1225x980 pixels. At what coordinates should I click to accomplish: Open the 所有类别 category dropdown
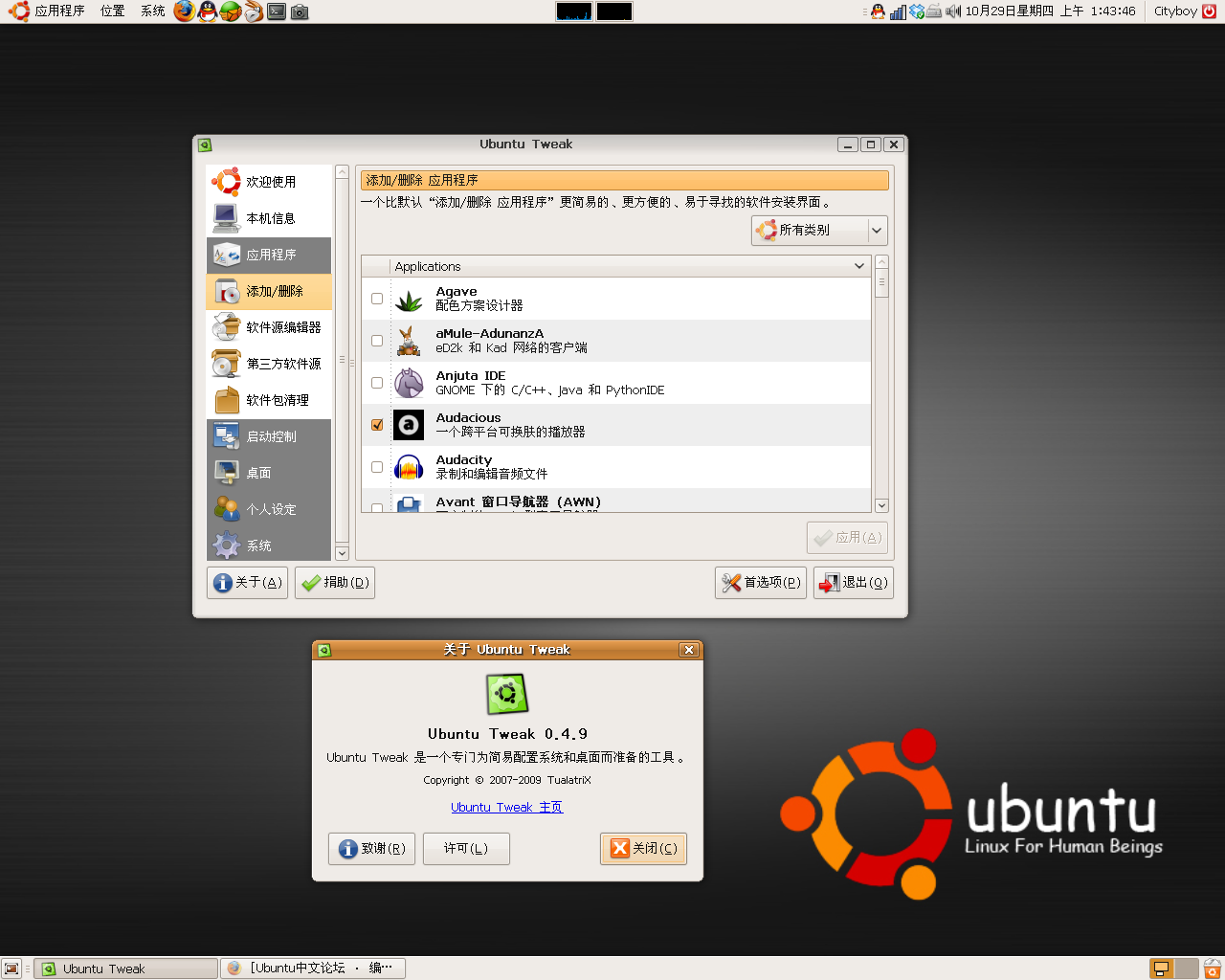pos(819,231)
